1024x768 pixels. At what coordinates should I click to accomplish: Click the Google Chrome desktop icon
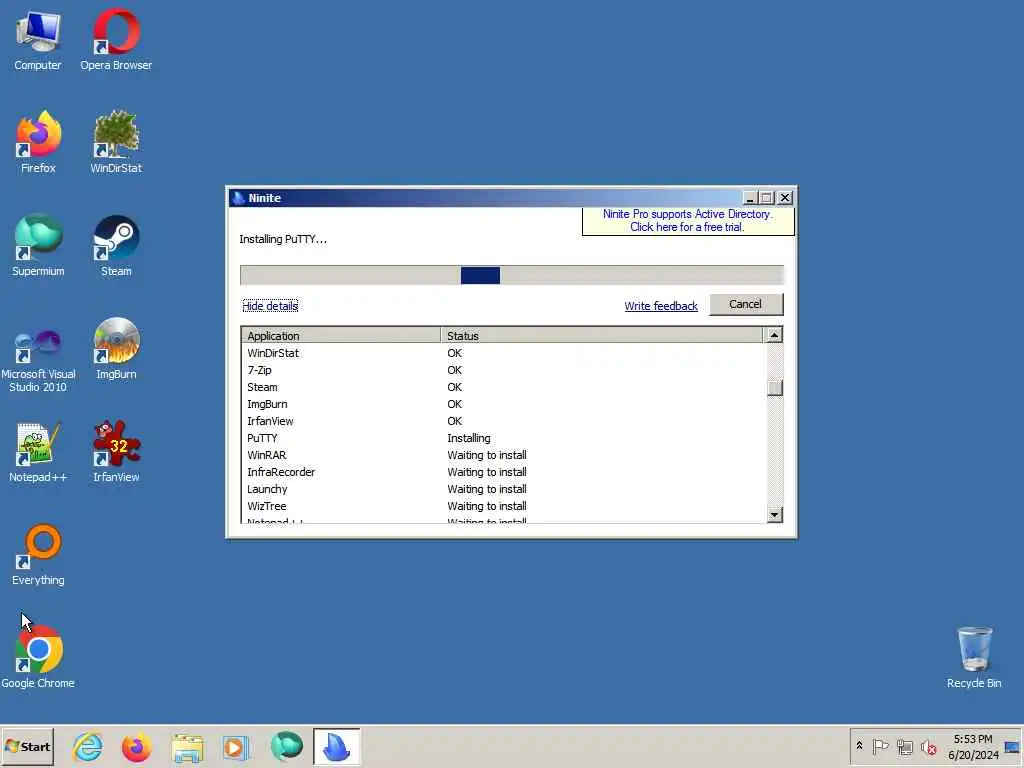pyautogui.click(x=38, y=659)
